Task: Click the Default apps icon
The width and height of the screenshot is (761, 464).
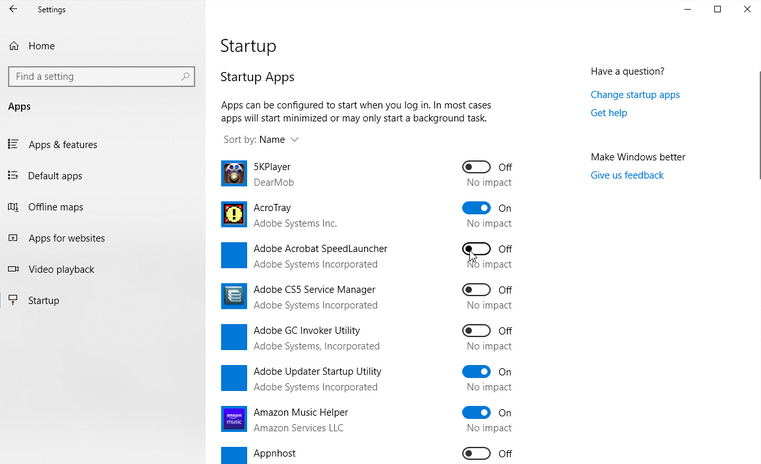Action: [x=13, y=175]
